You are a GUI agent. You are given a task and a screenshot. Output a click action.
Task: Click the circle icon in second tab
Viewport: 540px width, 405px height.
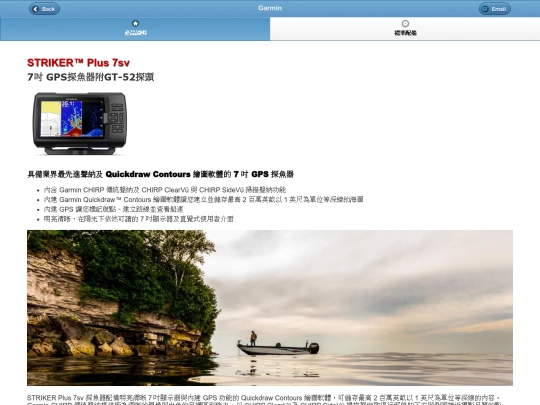(x=405, y=23)
